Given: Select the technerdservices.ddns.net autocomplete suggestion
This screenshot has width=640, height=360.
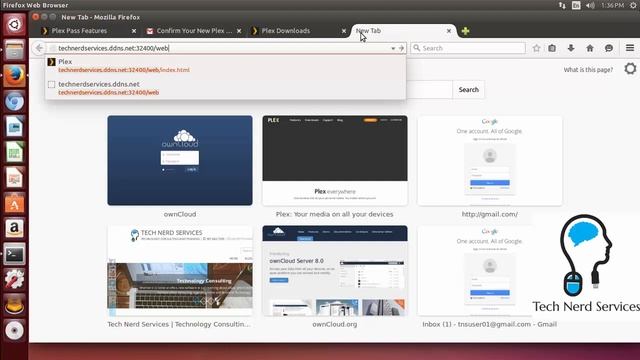Looking at the screenshot, I should pos(225,88).
